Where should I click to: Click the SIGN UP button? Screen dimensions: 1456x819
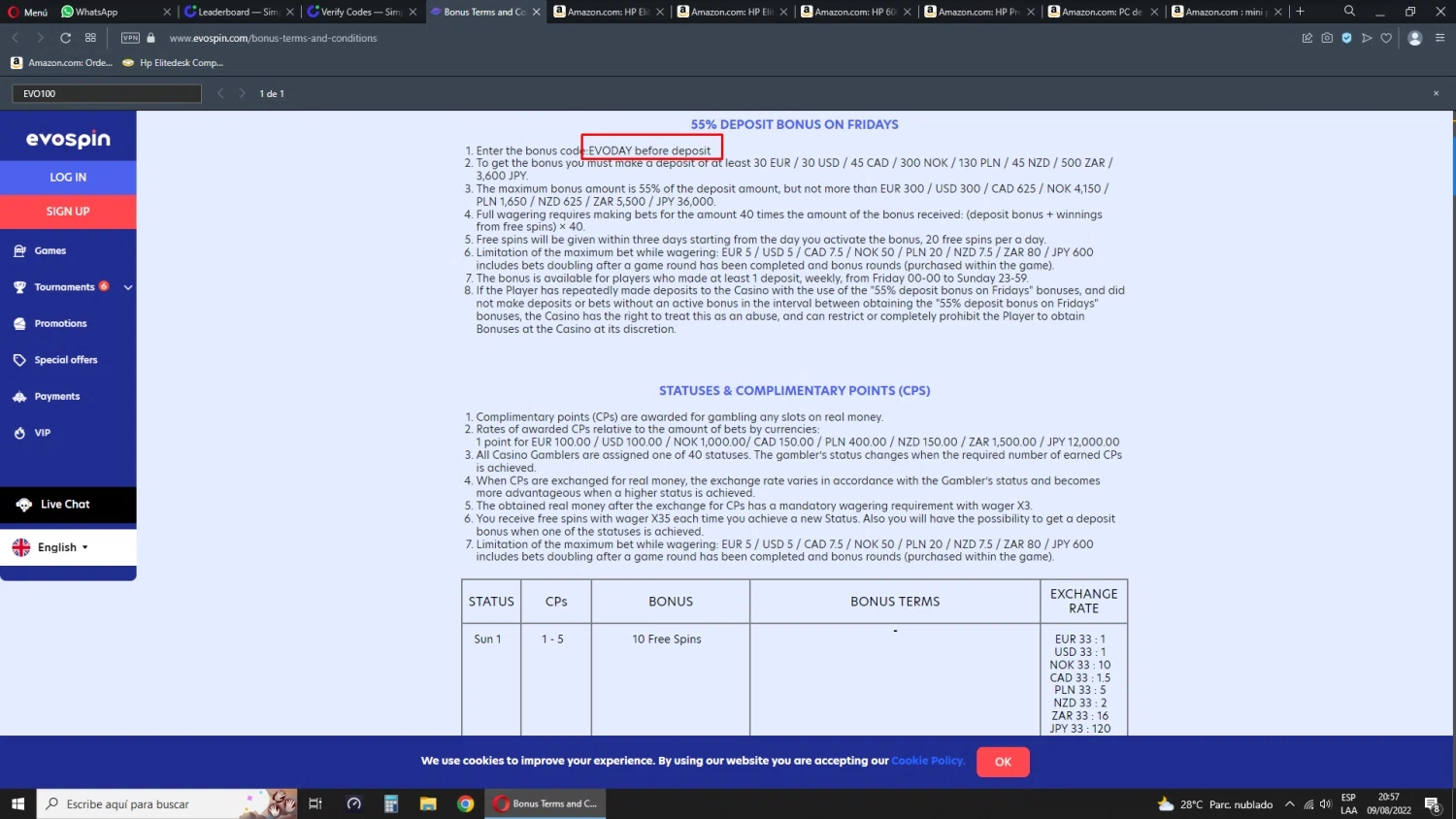tap(68, 212)
